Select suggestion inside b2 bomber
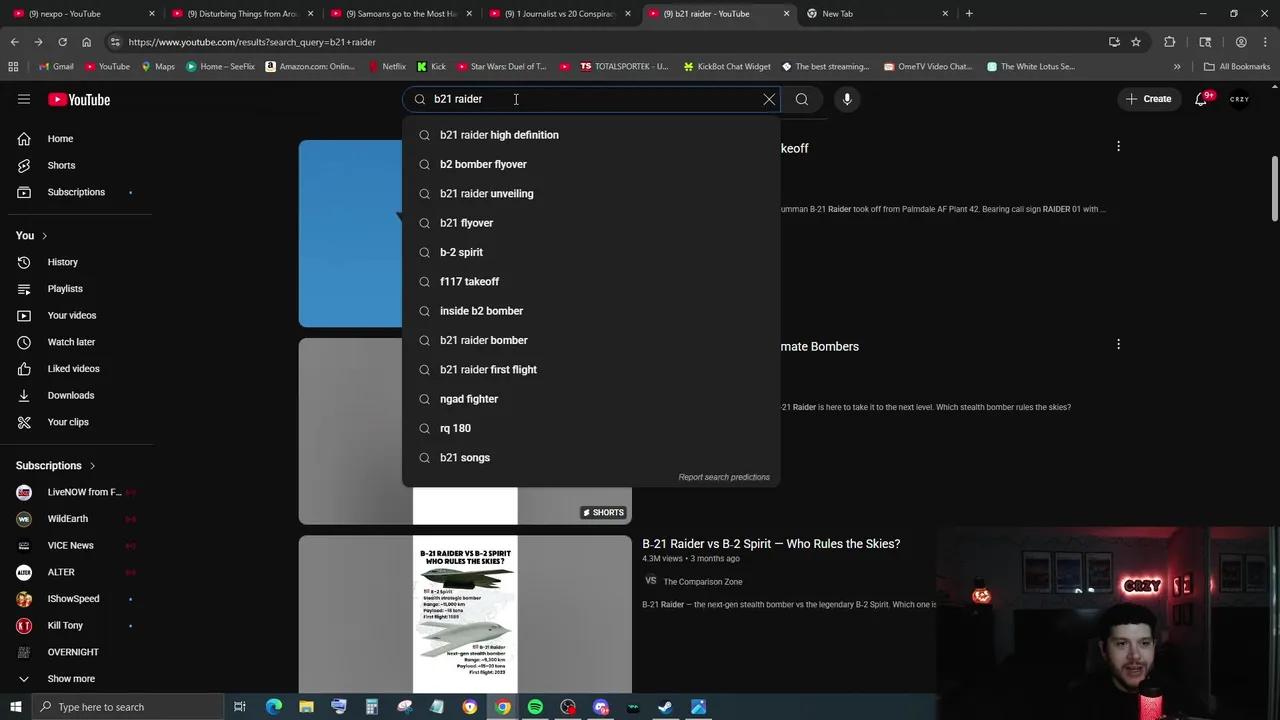The width and height of the screenshot is (1280, 720). (x=591, y=311)
